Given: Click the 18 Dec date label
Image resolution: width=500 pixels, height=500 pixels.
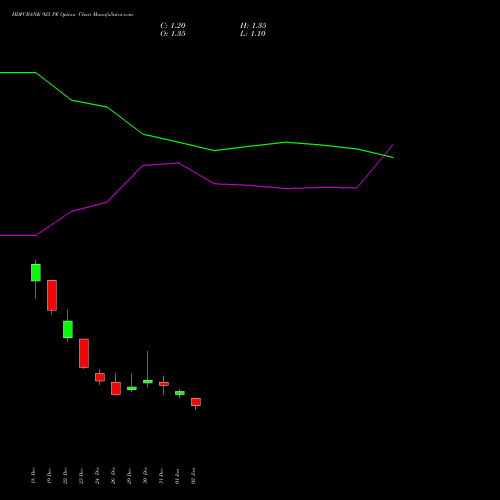Looking at the screenshot, I should tap(33, 476).
